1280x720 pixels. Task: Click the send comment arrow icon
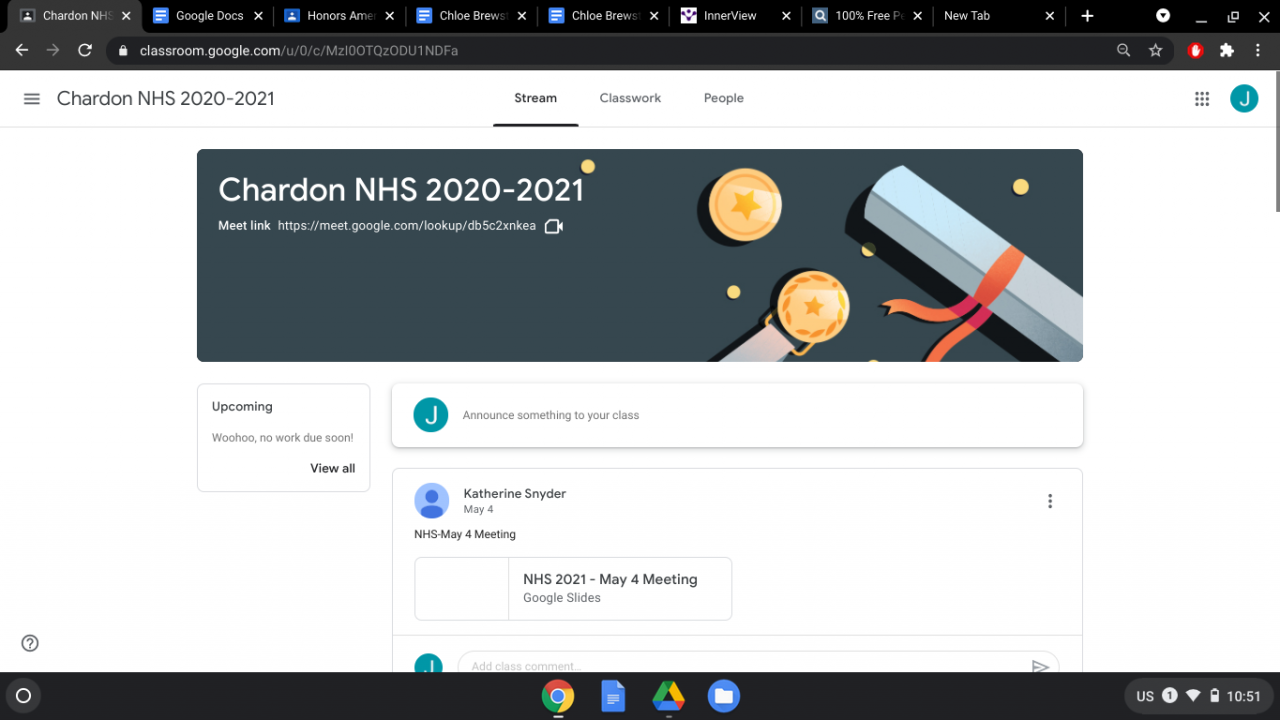click(1040, 666)
